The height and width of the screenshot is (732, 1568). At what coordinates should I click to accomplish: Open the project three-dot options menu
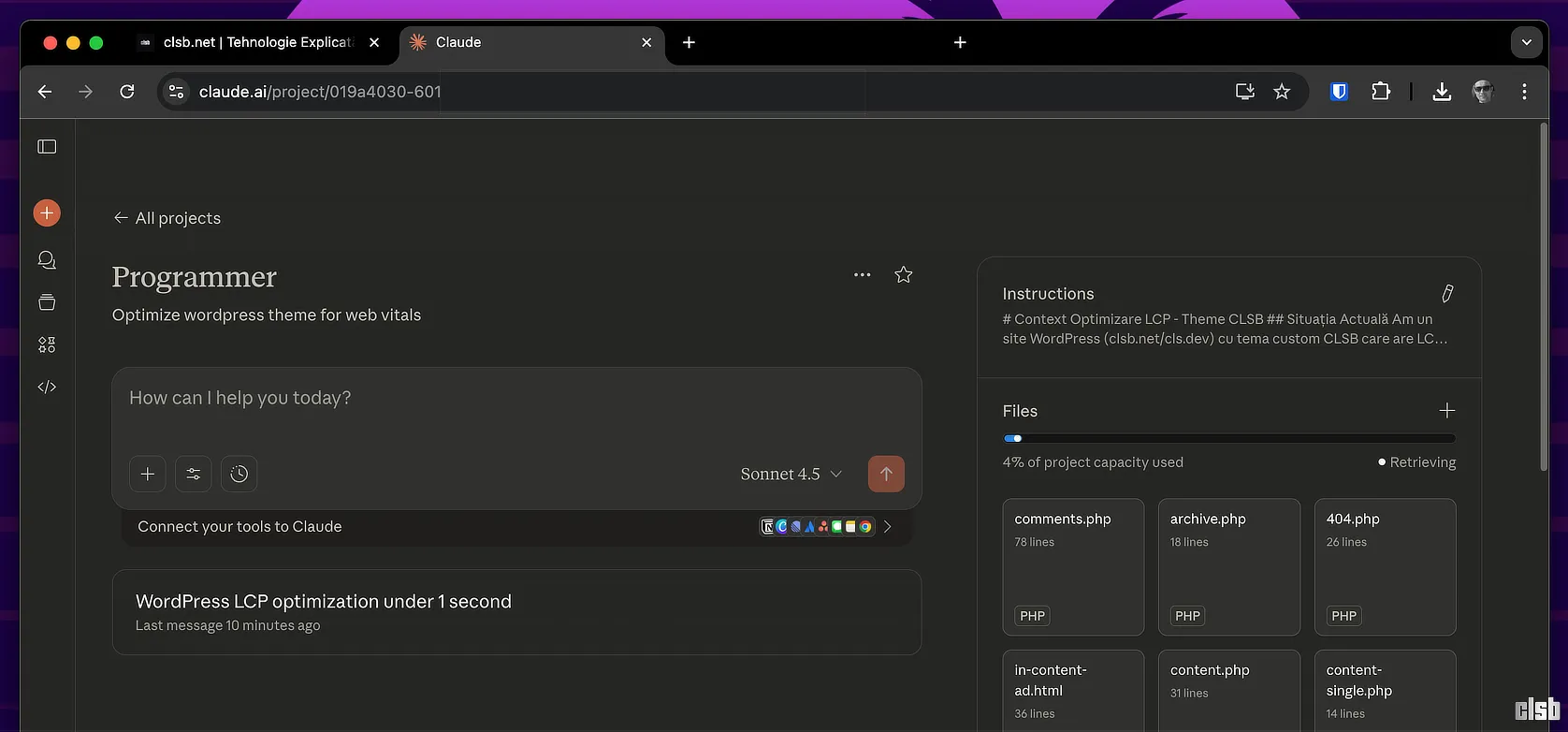click(863, 275)
